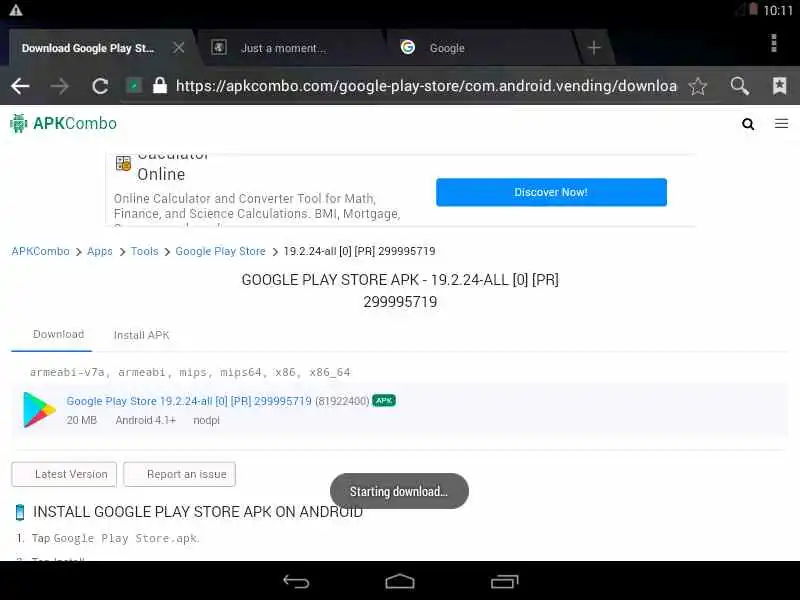Click the Online calculator ad title
Viewport: 800px width, 600px height.
161,174
